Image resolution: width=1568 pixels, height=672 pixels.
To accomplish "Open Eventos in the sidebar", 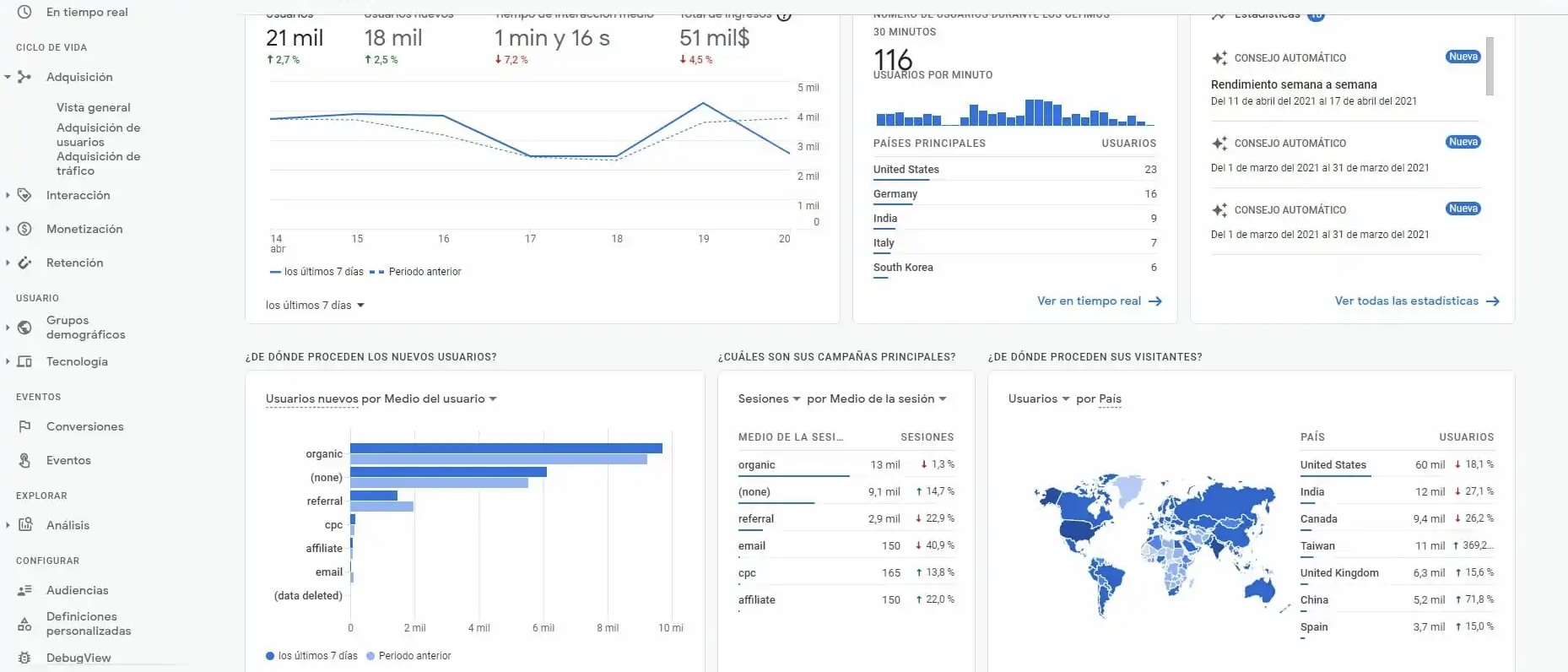I will pyautogui.click(x=68, y=460).
